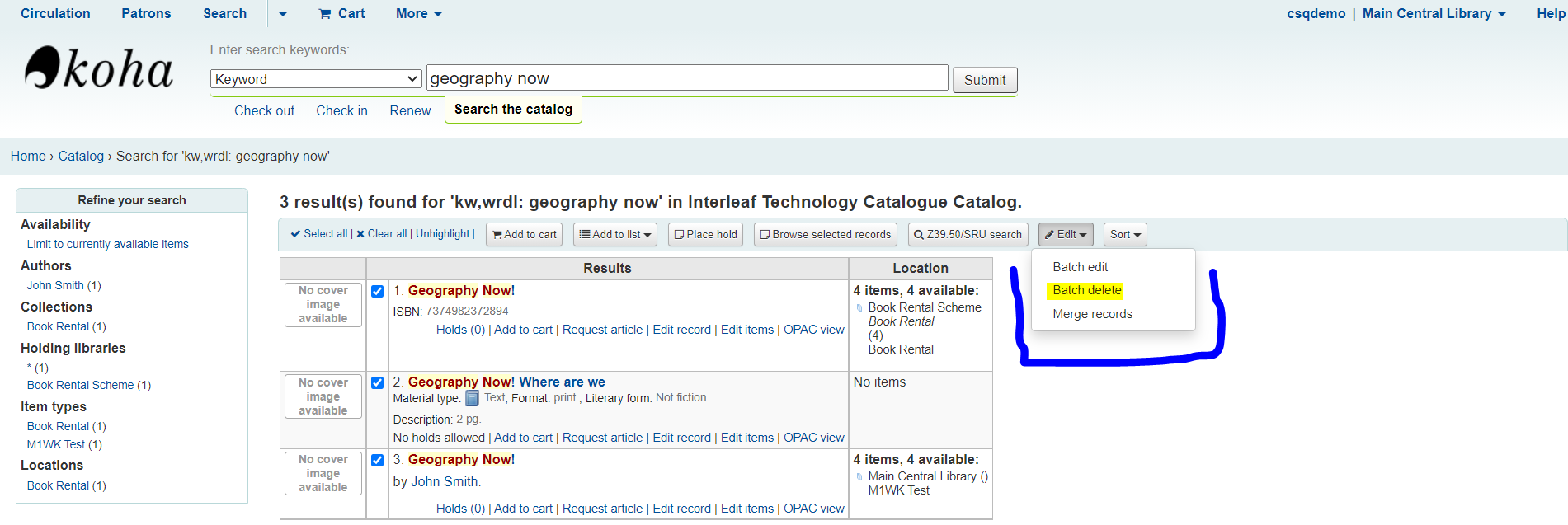1568x525 pixels.
Task: Click the Book Rental Scheme location icon
Action: coord(859,307)
